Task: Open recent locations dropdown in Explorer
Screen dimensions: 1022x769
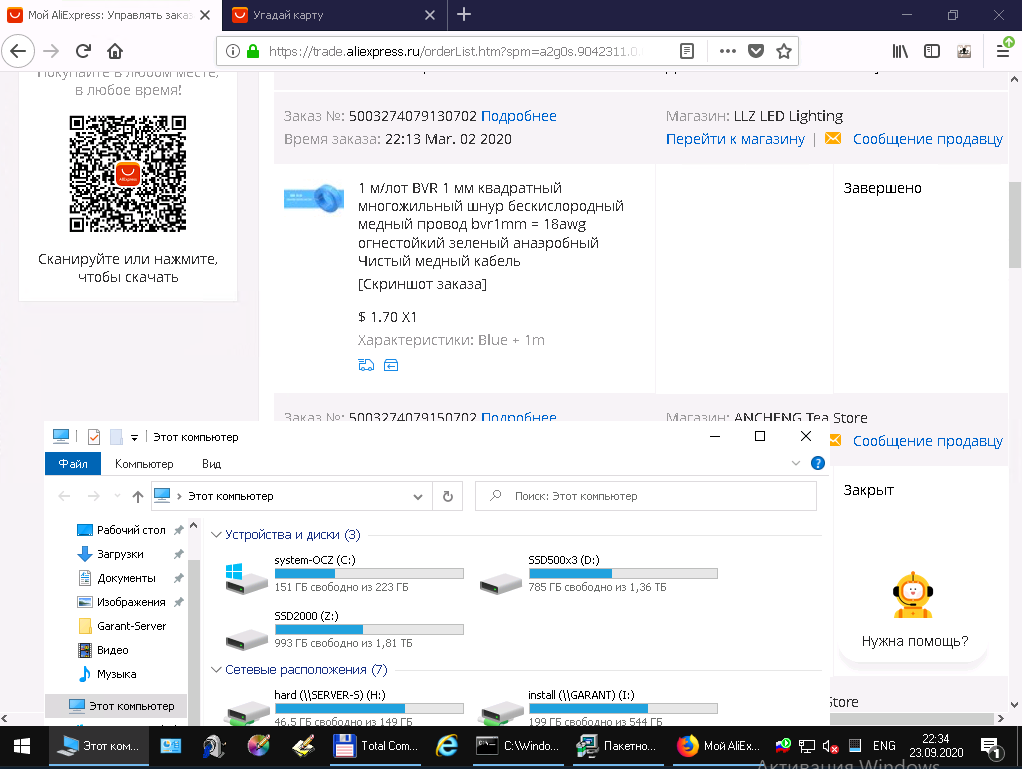Action: click(117, 497)
